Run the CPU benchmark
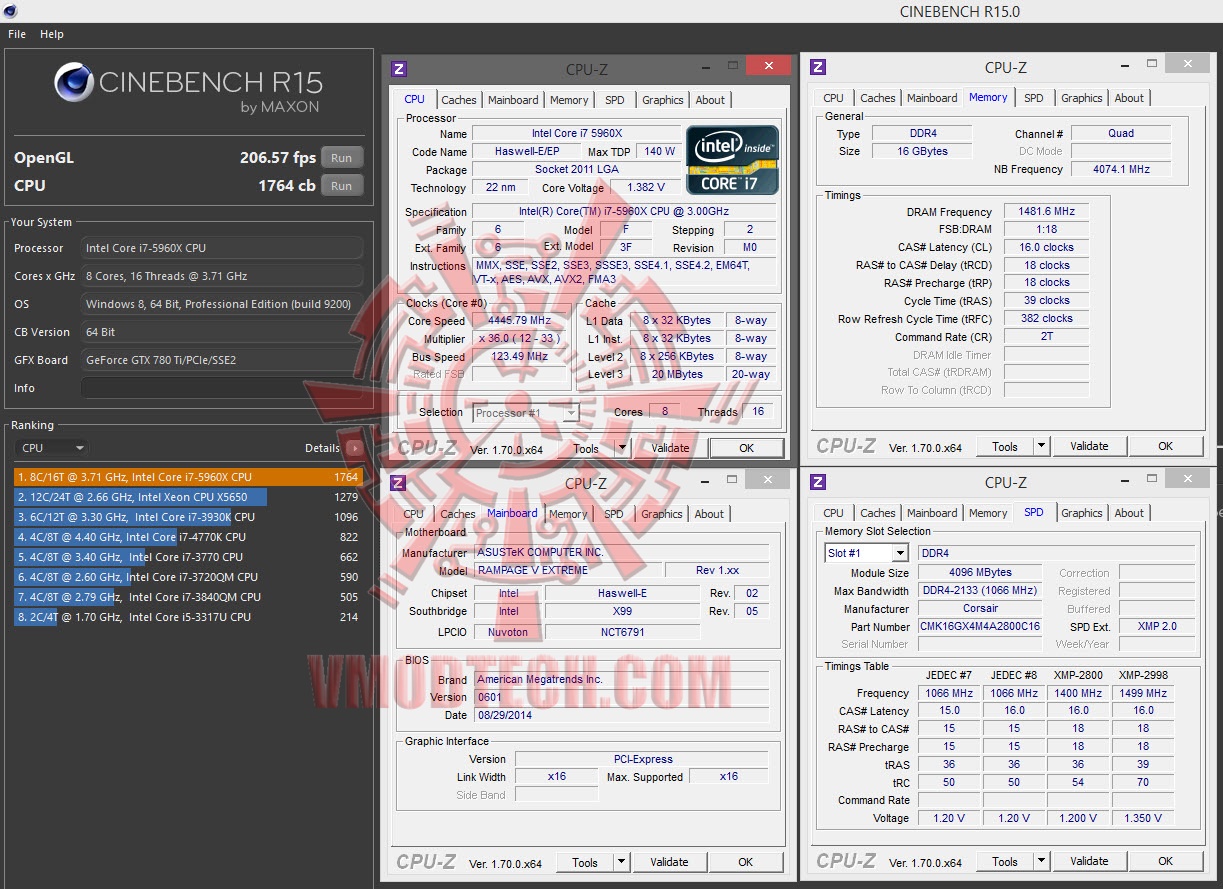The width and height of the screenshot is (1223, 889). click(342, 185)
